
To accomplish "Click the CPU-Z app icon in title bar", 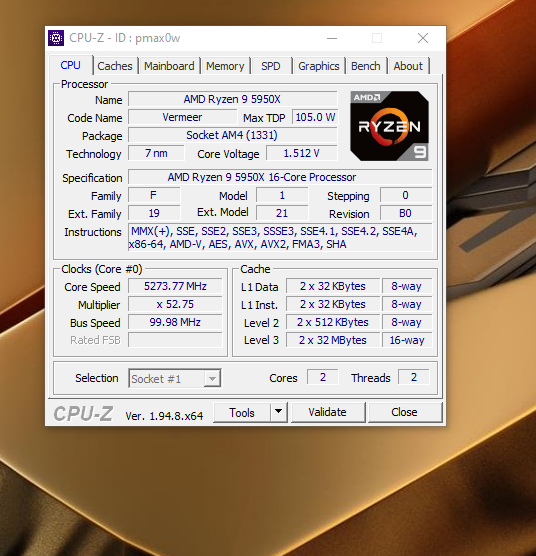I will pos(56,38).
